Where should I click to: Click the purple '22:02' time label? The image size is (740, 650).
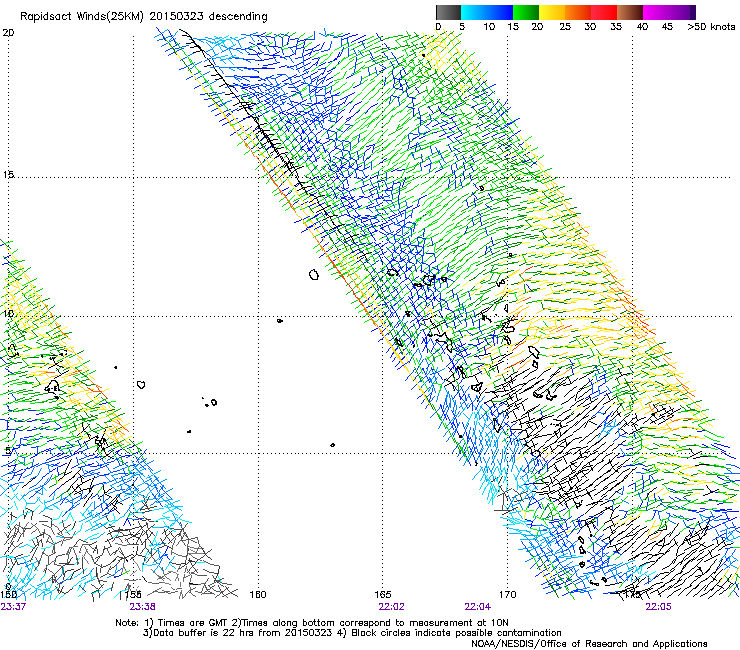click(391, 607)
